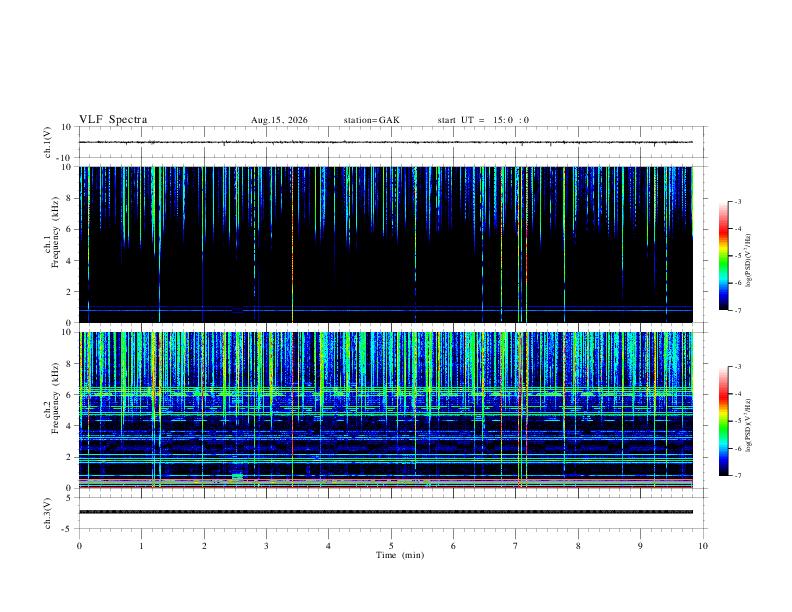This screenshot has width=792, height=612.
Task: Click the VLF Spectra title text
Action: (113, 120)
